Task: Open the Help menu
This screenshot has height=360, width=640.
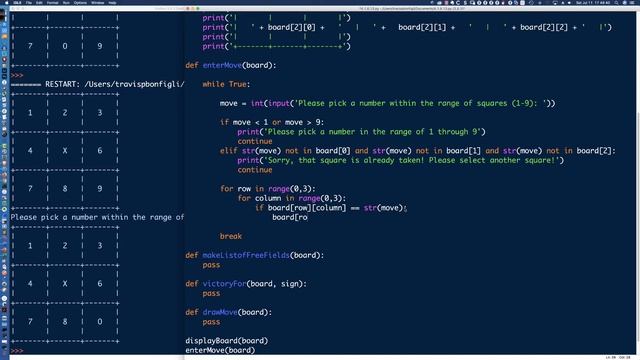Action: tap(112, 2)
